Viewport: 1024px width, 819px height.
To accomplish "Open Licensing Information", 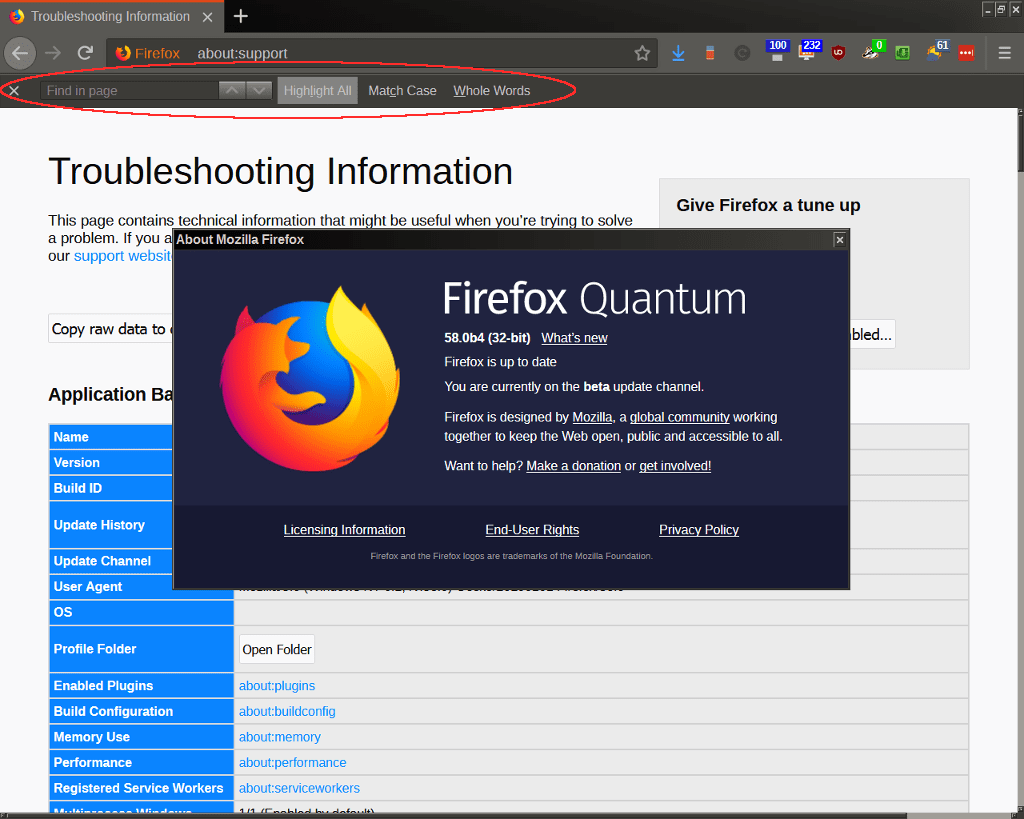I will click(x=344, y=530).
